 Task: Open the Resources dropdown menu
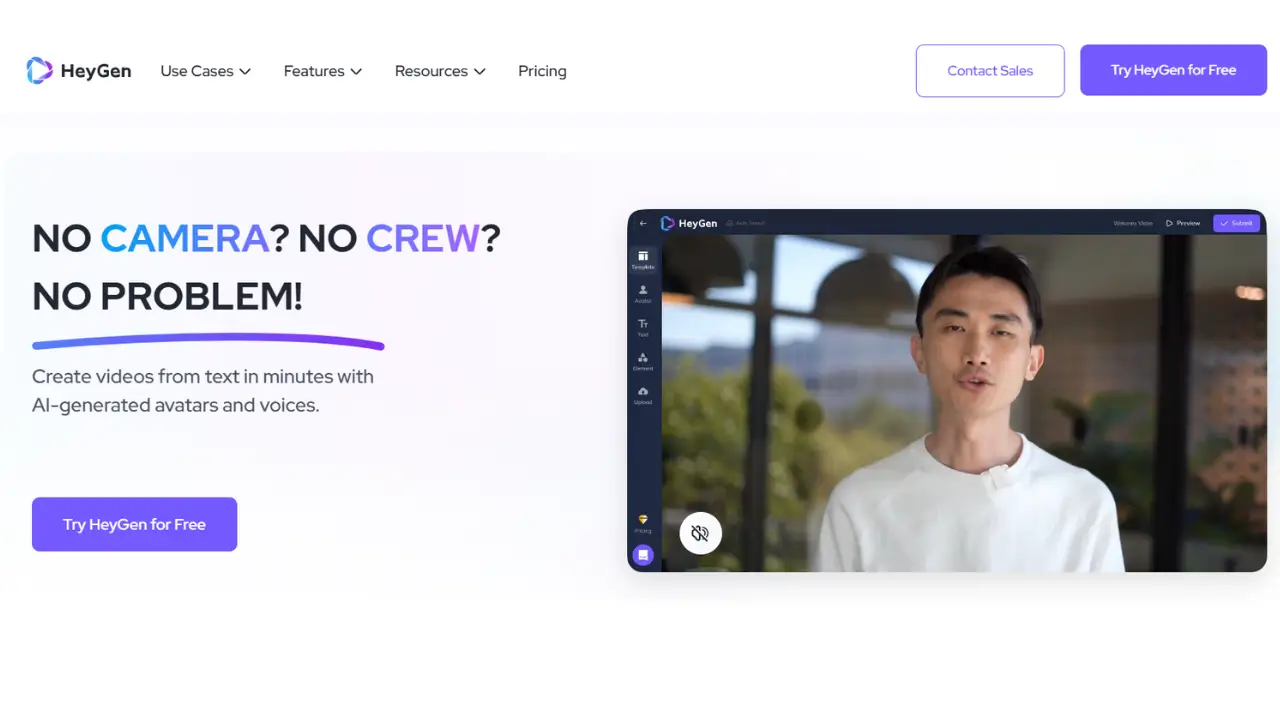click(440, 71)
